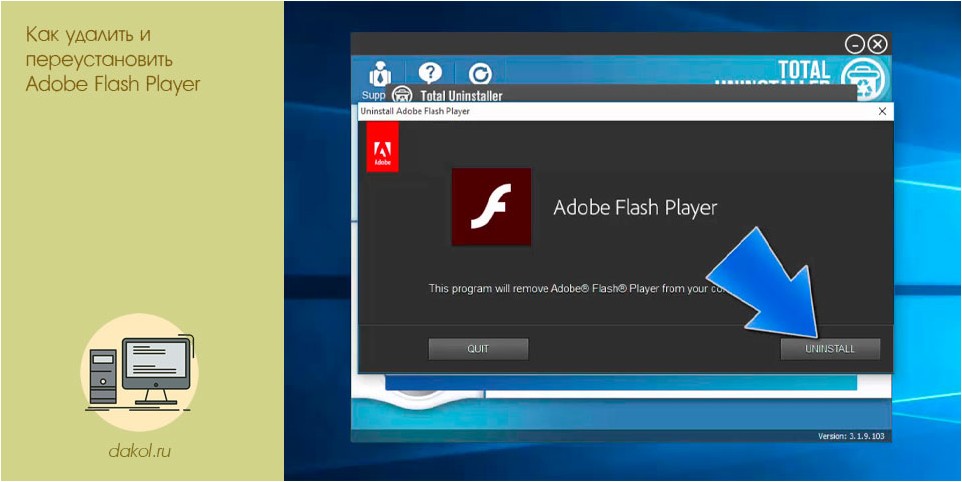This screenshot has height=482, width=962.
Task: Click the version 3.1.9.103 text
Action: [x=853, y=436]
